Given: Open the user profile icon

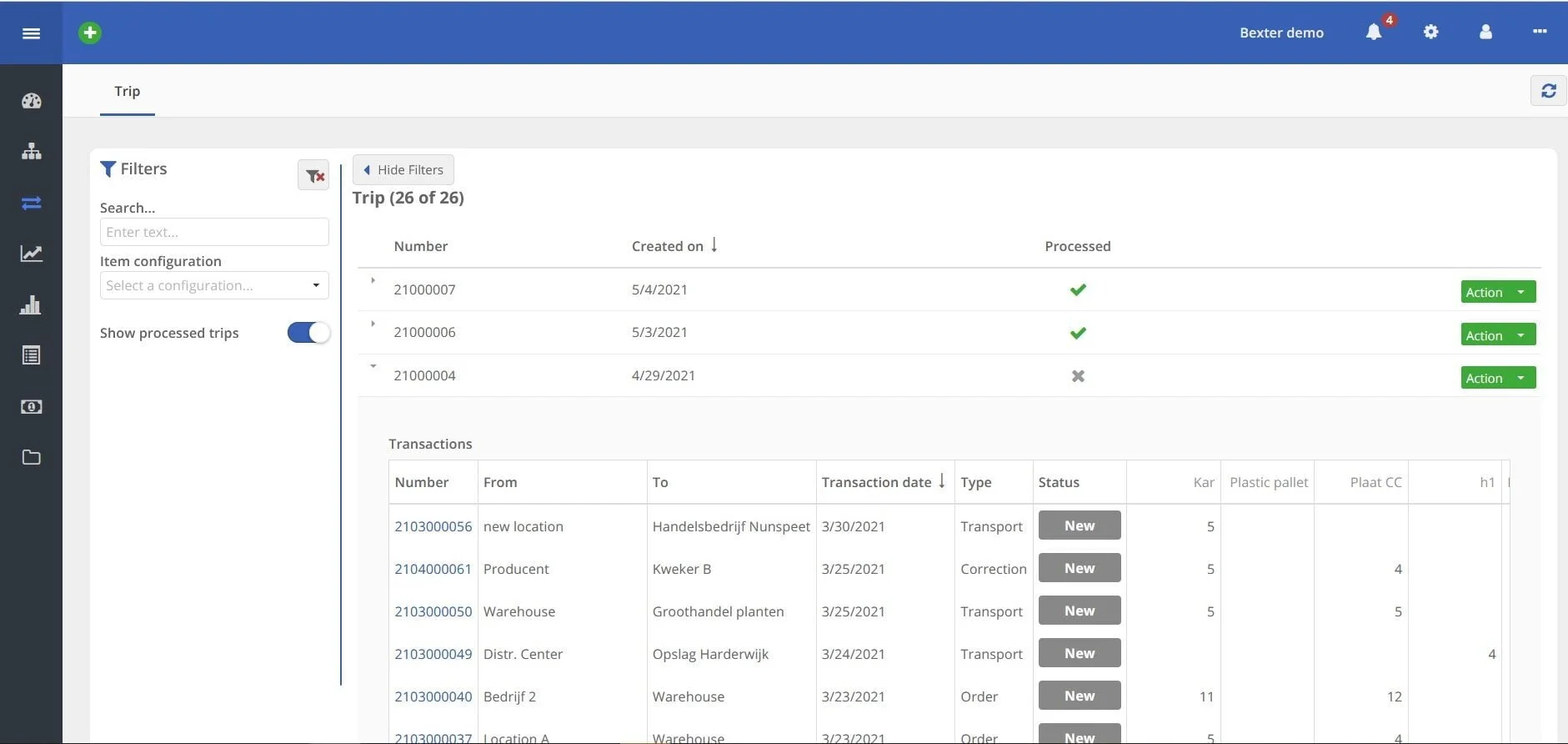Looking at the screenshot, I should tap(1485, 33).
